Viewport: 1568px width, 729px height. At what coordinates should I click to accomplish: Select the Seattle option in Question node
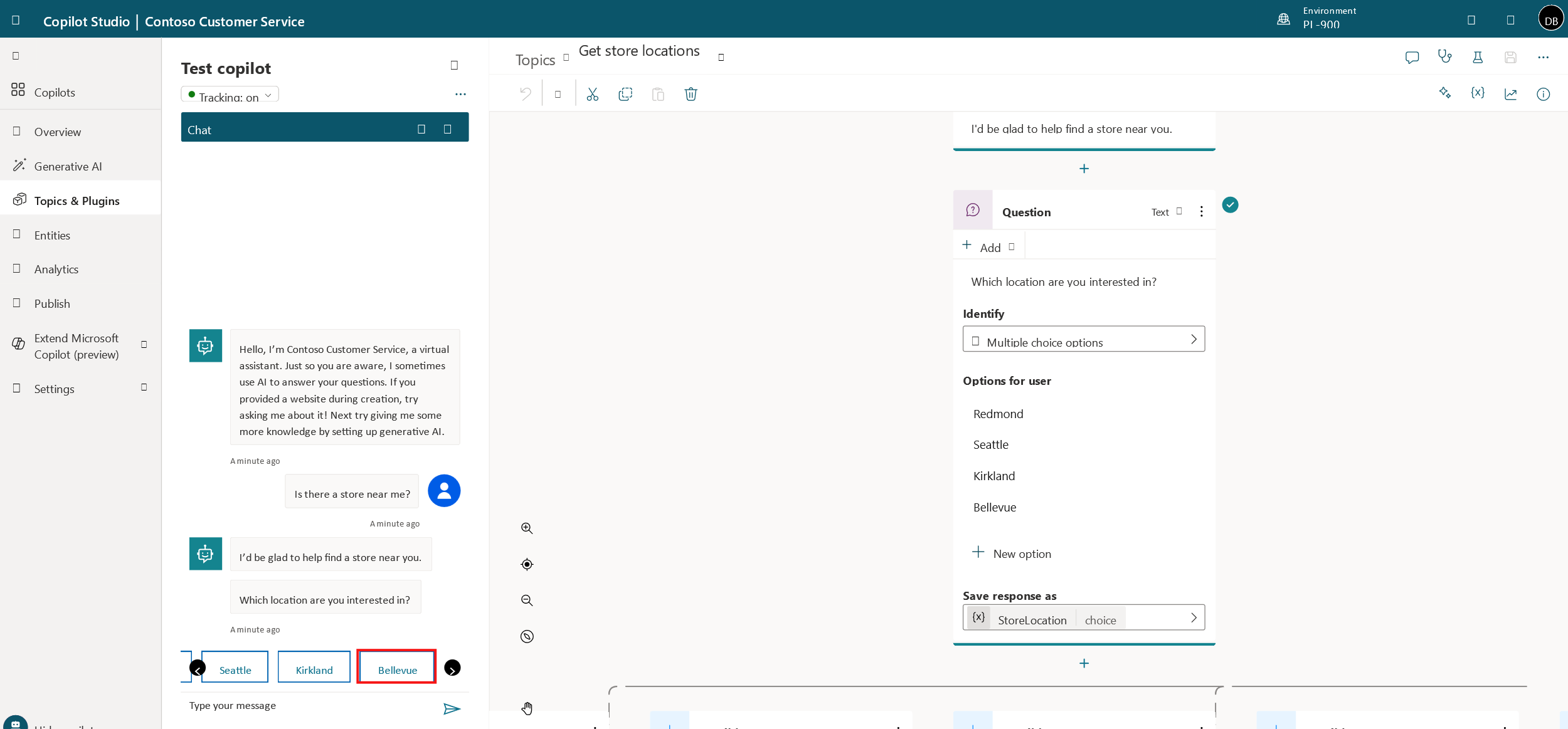click(990, 444)
